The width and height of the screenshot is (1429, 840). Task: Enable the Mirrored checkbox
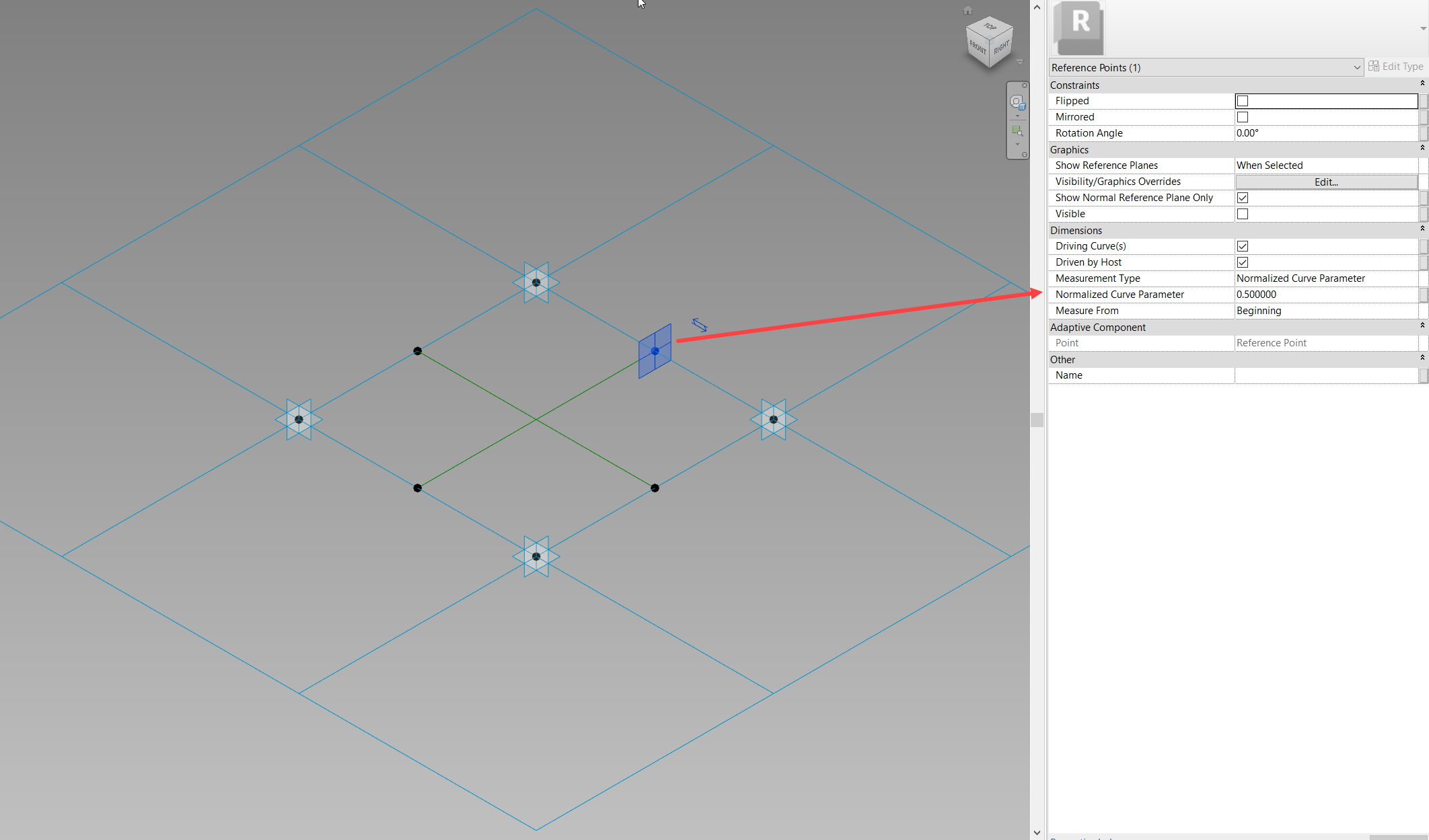point(1242,116)
